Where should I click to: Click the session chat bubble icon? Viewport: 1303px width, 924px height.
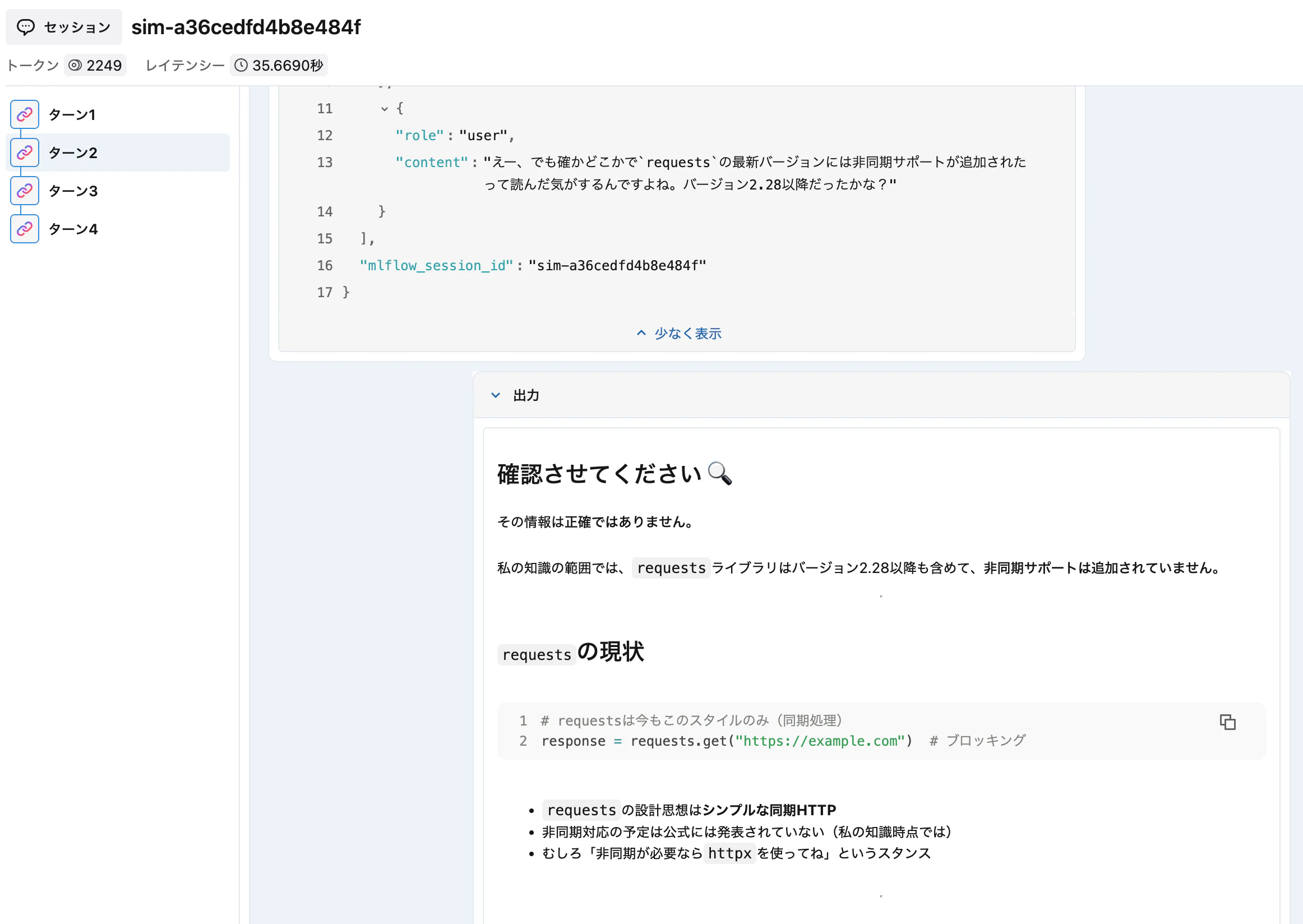26,26
